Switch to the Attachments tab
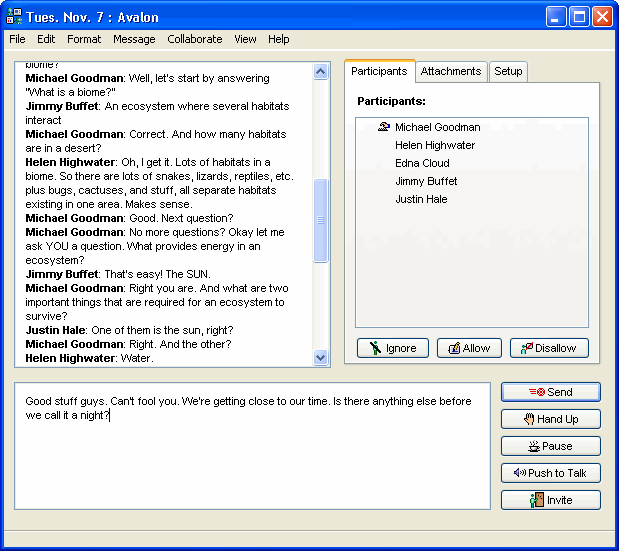Viewport: 619px width, 551px height. tap(451, 71)
